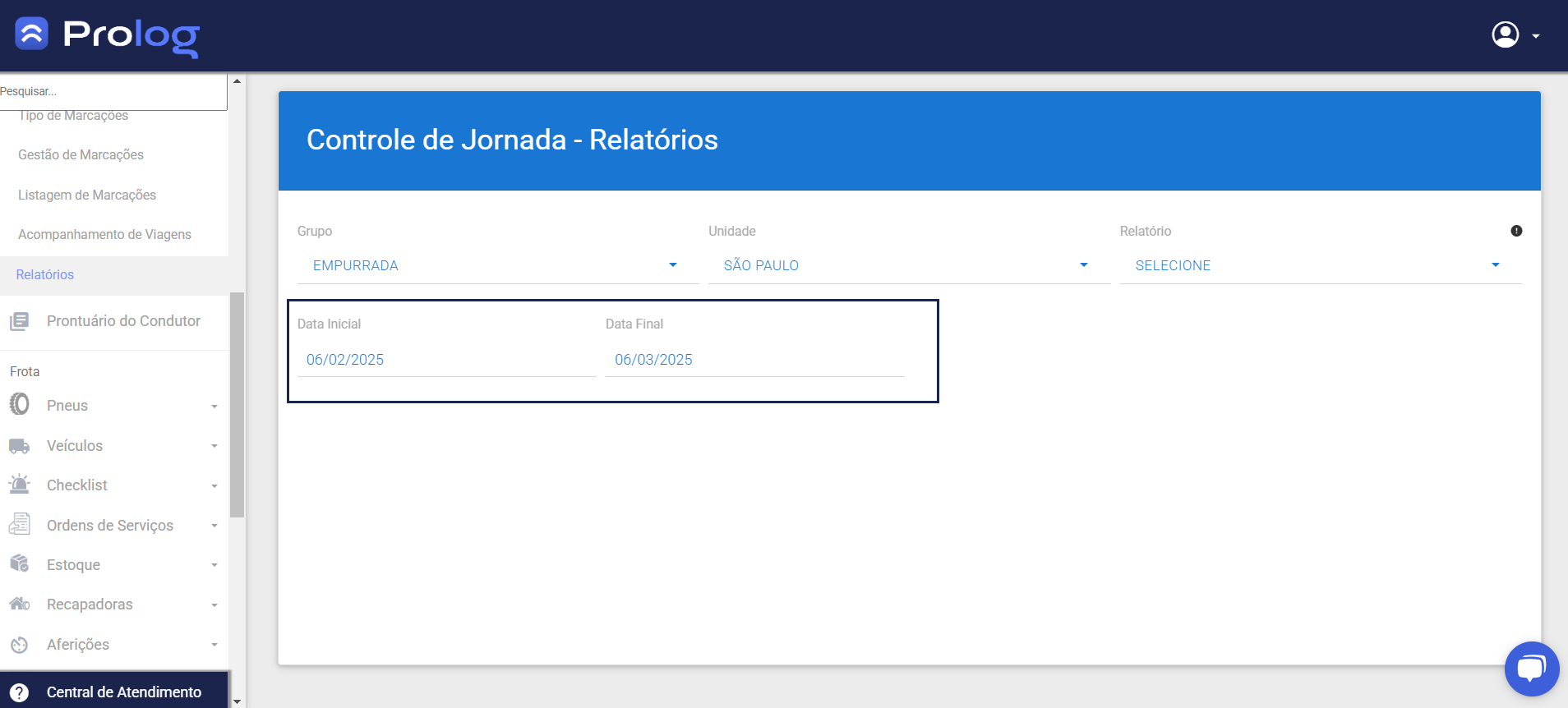Click the Veículos label text
Viewport: 1568px width, 708px height.
[75, 446]
